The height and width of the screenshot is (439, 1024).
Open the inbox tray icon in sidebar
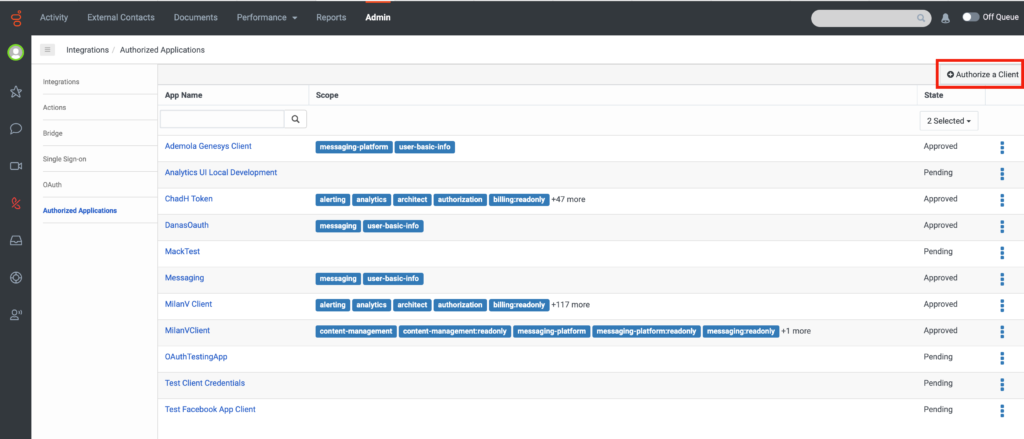pyautogui.click(x=16, y=240)
